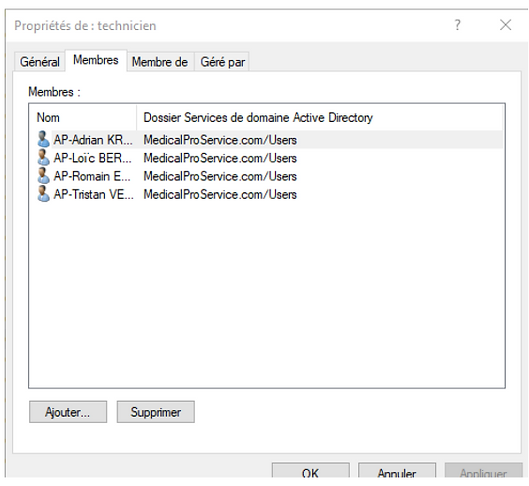529x486 pixels.
Task: Click the user icon beside AP-Tristan VE...
Action: click(43, 194)
